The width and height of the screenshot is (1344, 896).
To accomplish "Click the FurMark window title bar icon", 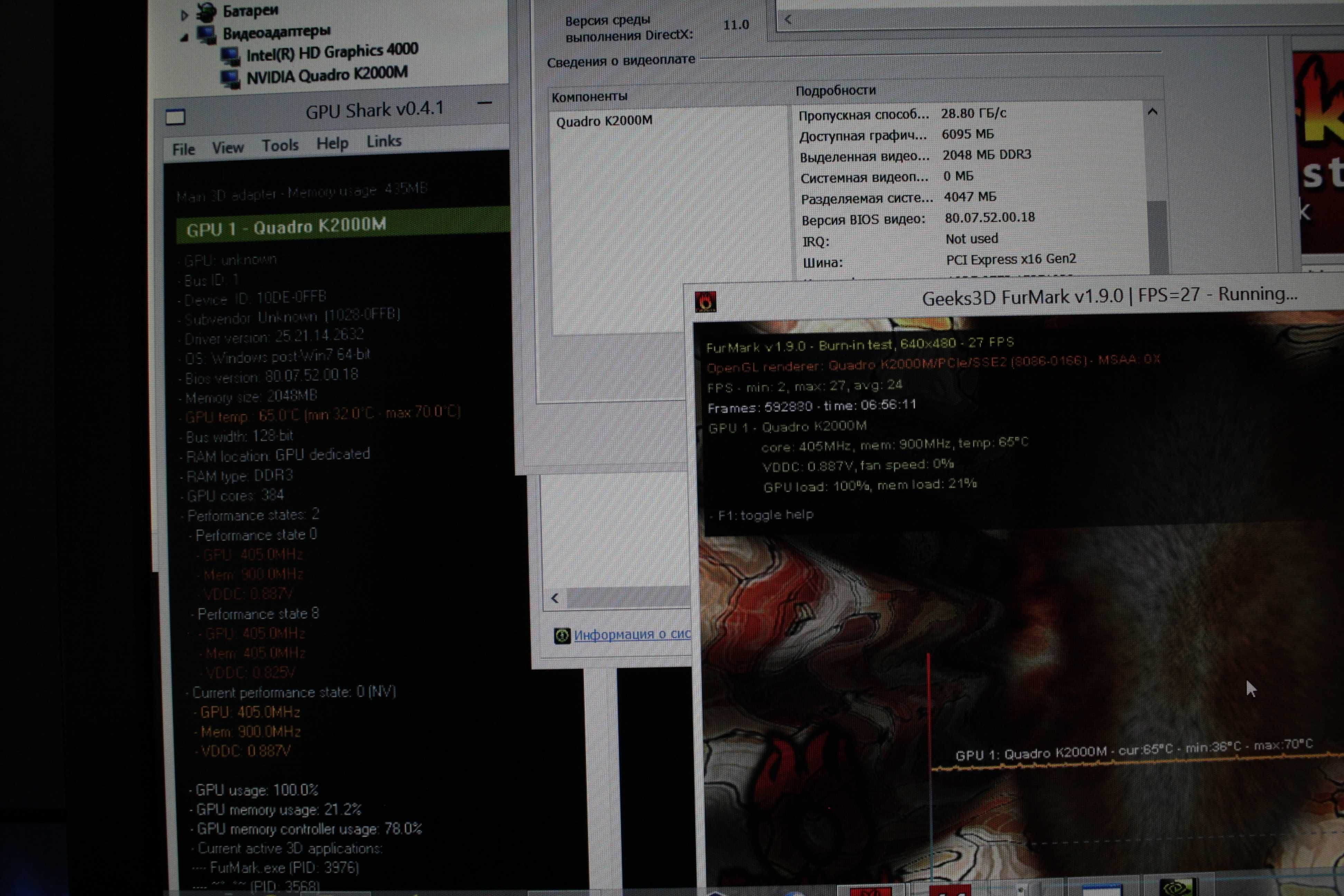I will (x=705, y=302).
